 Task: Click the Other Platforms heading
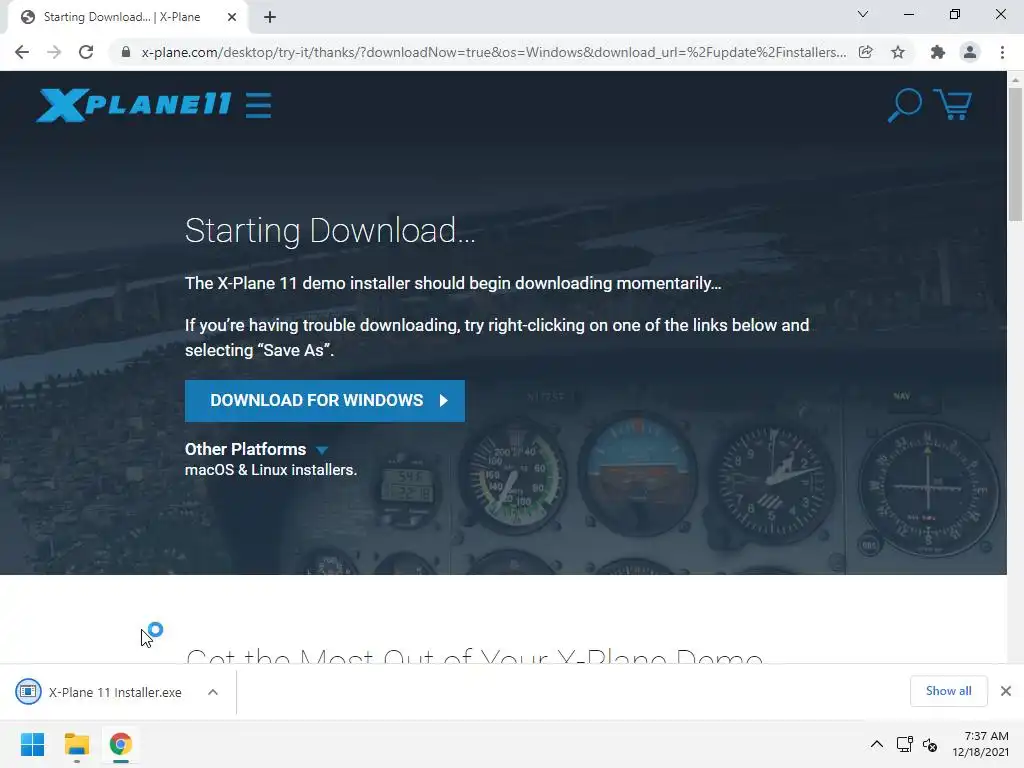coord(245,449)
